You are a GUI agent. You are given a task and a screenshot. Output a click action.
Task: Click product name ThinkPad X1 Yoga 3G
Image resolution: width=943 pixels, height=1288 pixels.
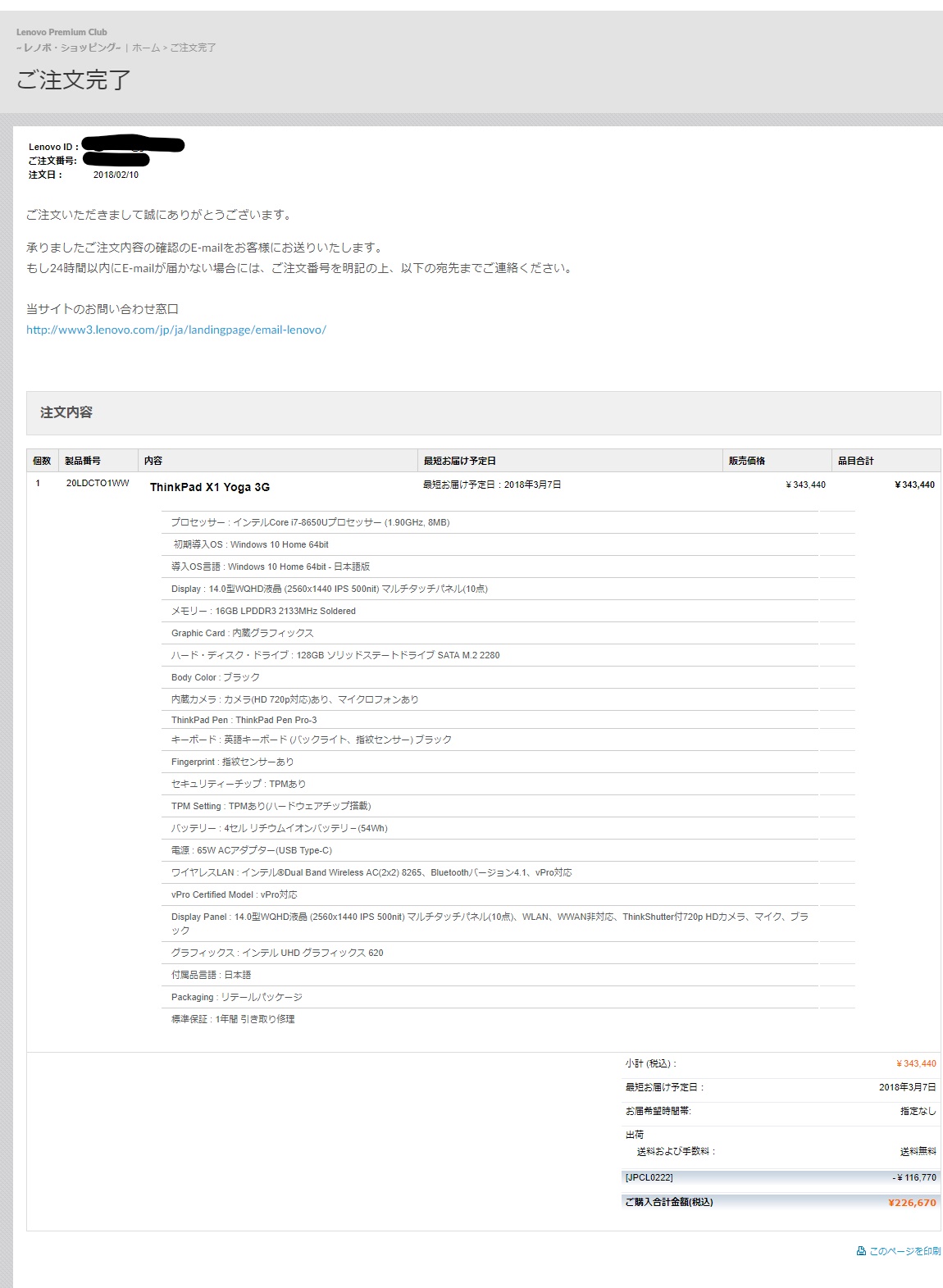[x=210, y=487]
